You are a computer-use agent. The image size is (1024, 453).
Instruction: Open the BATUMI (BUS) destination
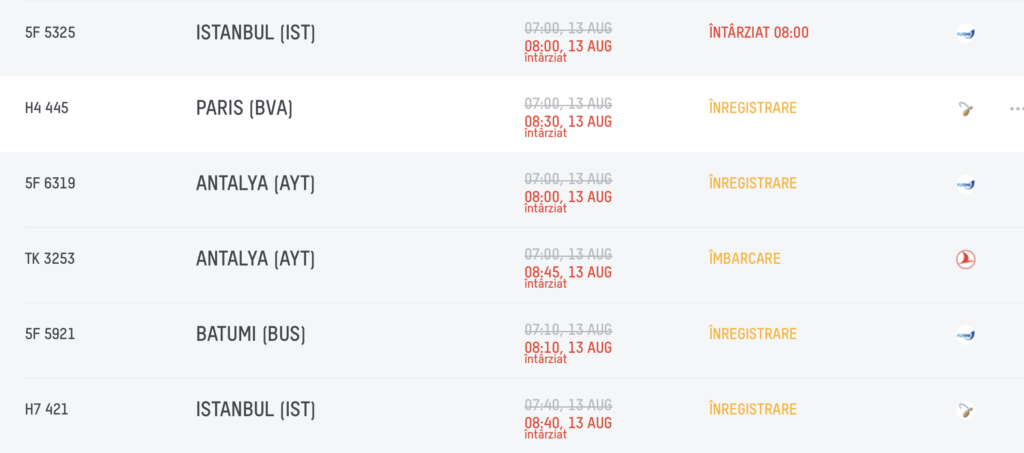coord(251,334)
